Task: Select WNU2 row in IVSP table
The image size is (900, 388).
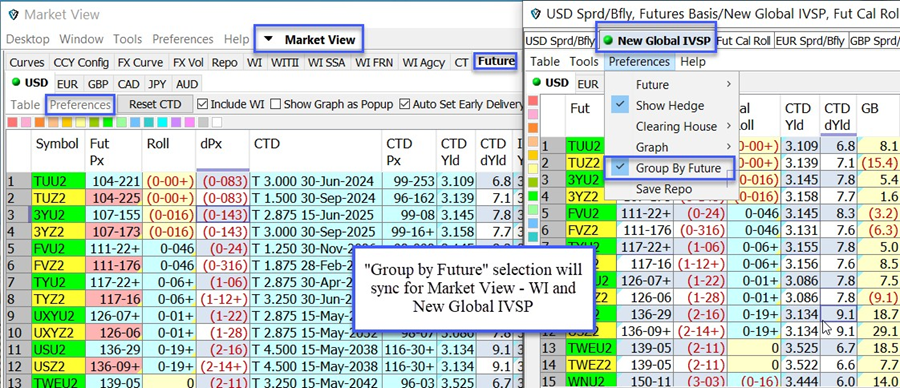Action: coord(592,381)
